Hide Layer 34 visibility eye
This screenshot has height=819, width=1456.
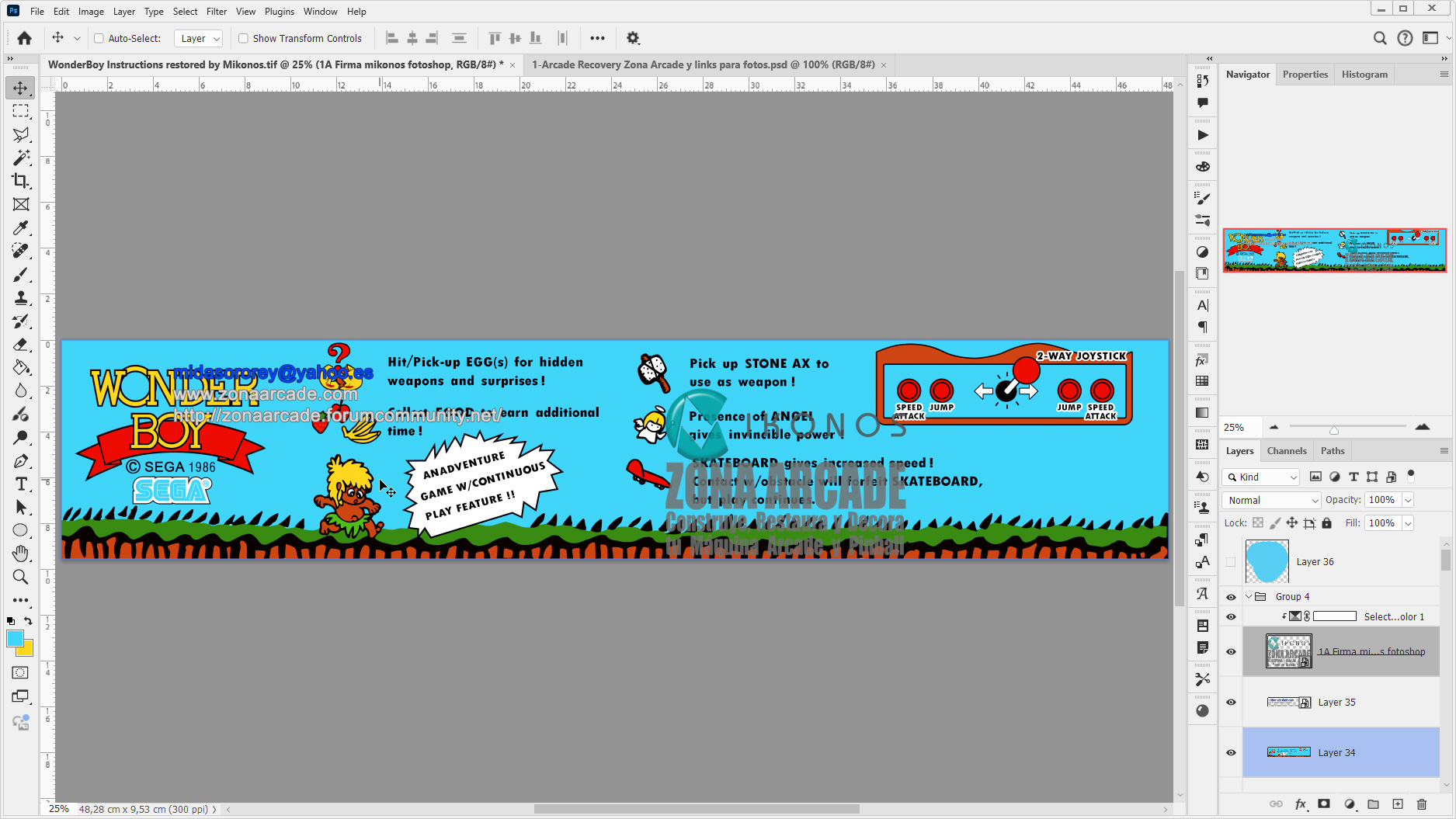[1231, 752]
